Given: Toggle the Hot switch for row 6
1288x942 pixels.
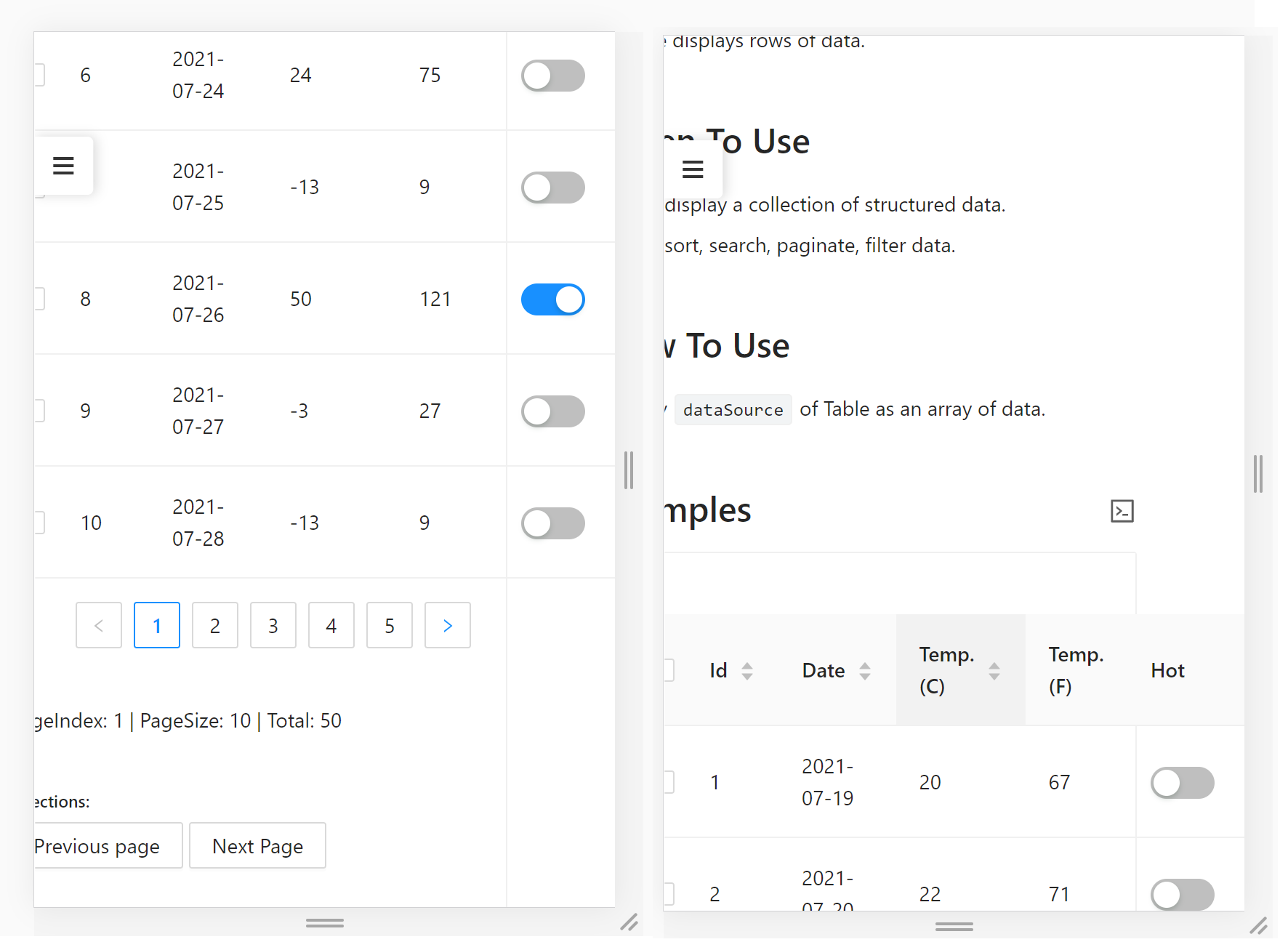Looking at the screenshot, I should point(553,76).
